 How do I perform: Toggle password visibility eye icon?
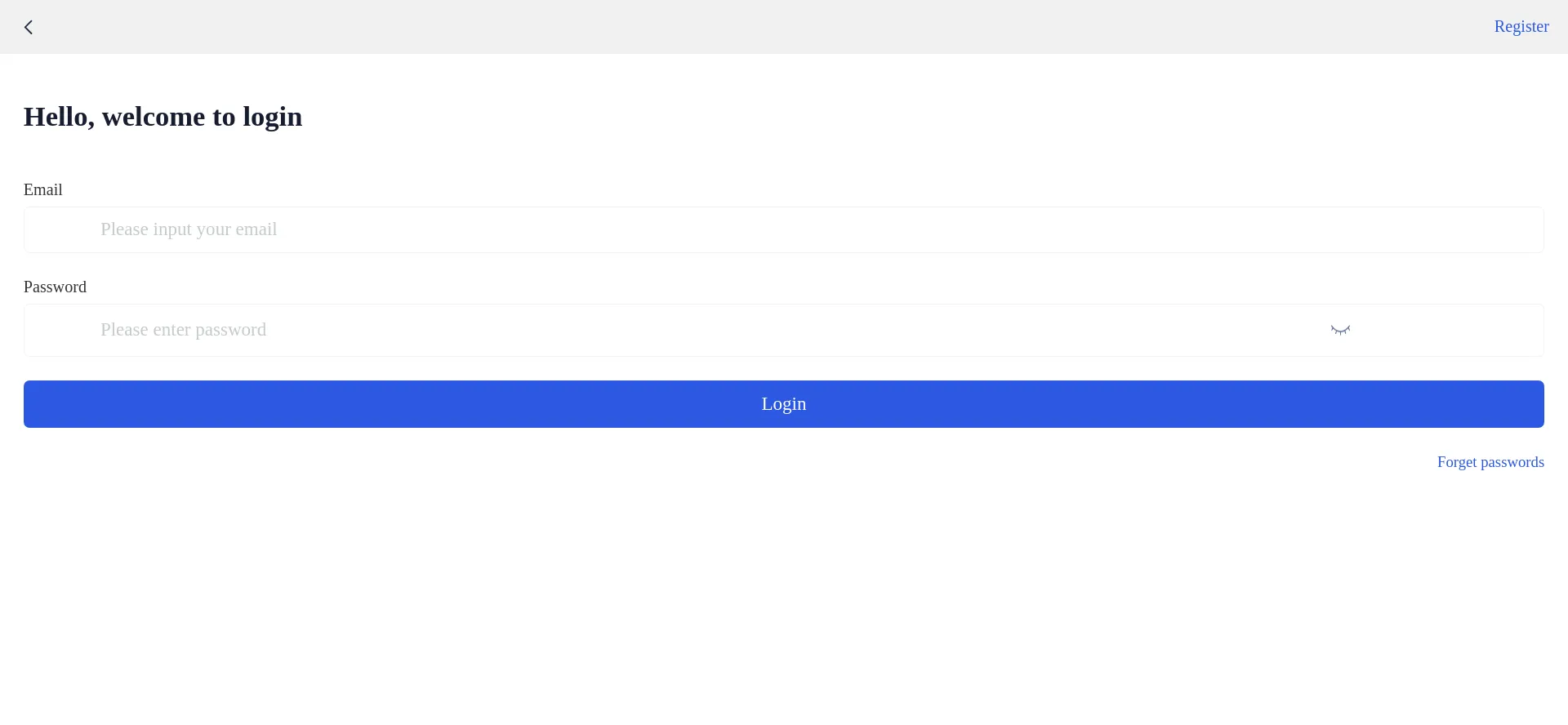coord(1340,330)
